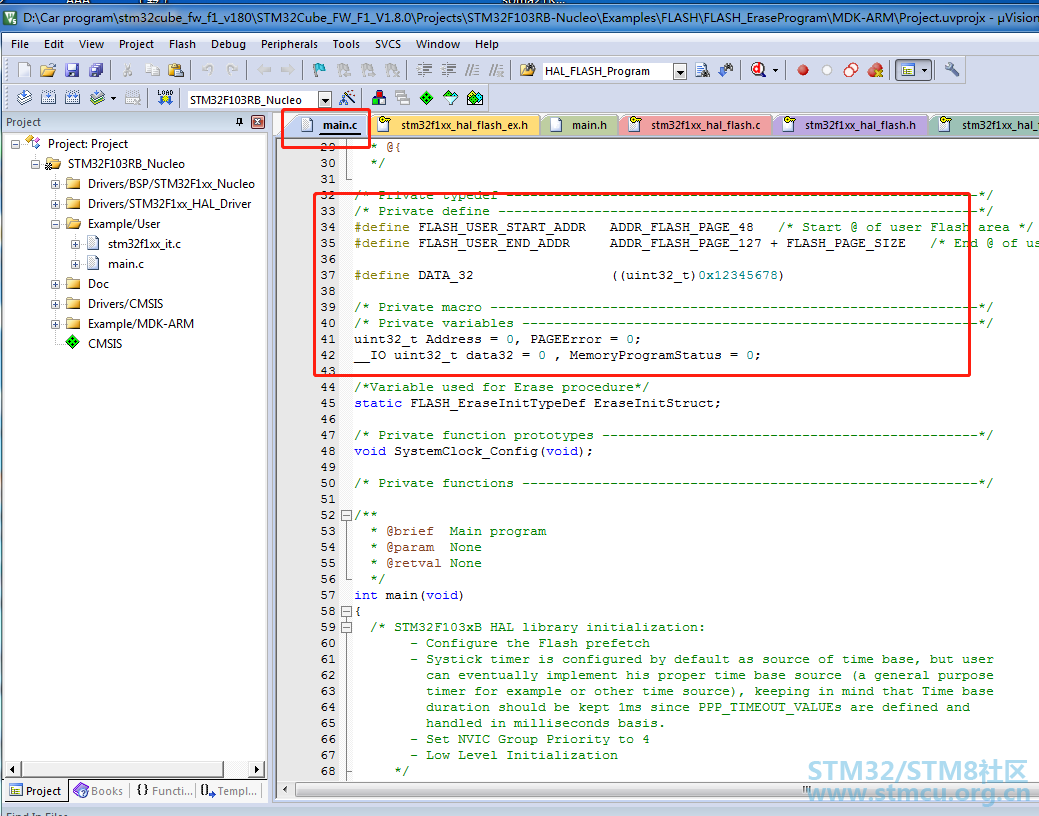The height and width of the screenshot is (816, 1039).
Task: Open the Manage Project Items blocks icon
Action: coord(379,98)
